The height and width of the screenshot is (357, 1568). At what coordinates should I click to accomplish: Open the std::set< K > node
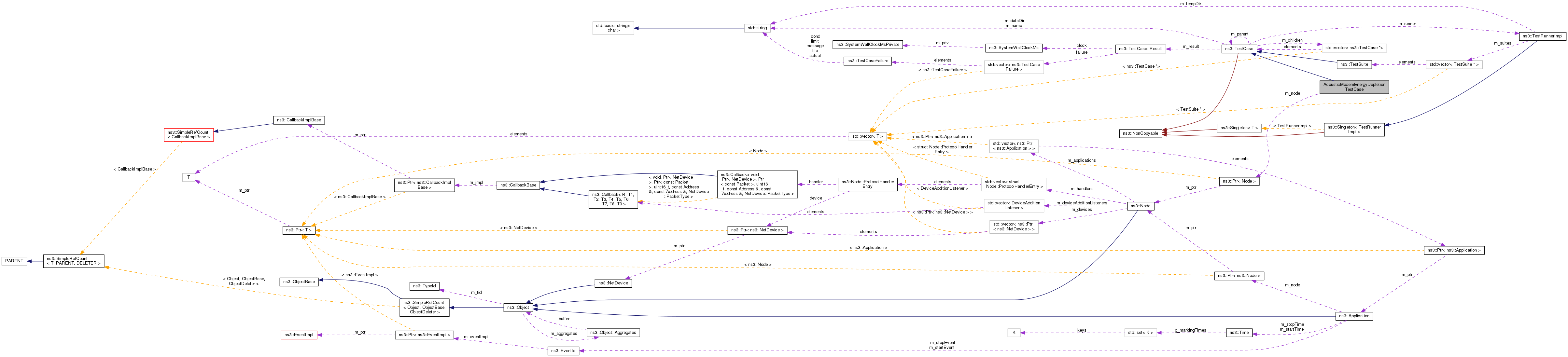tap(1140, 333)
